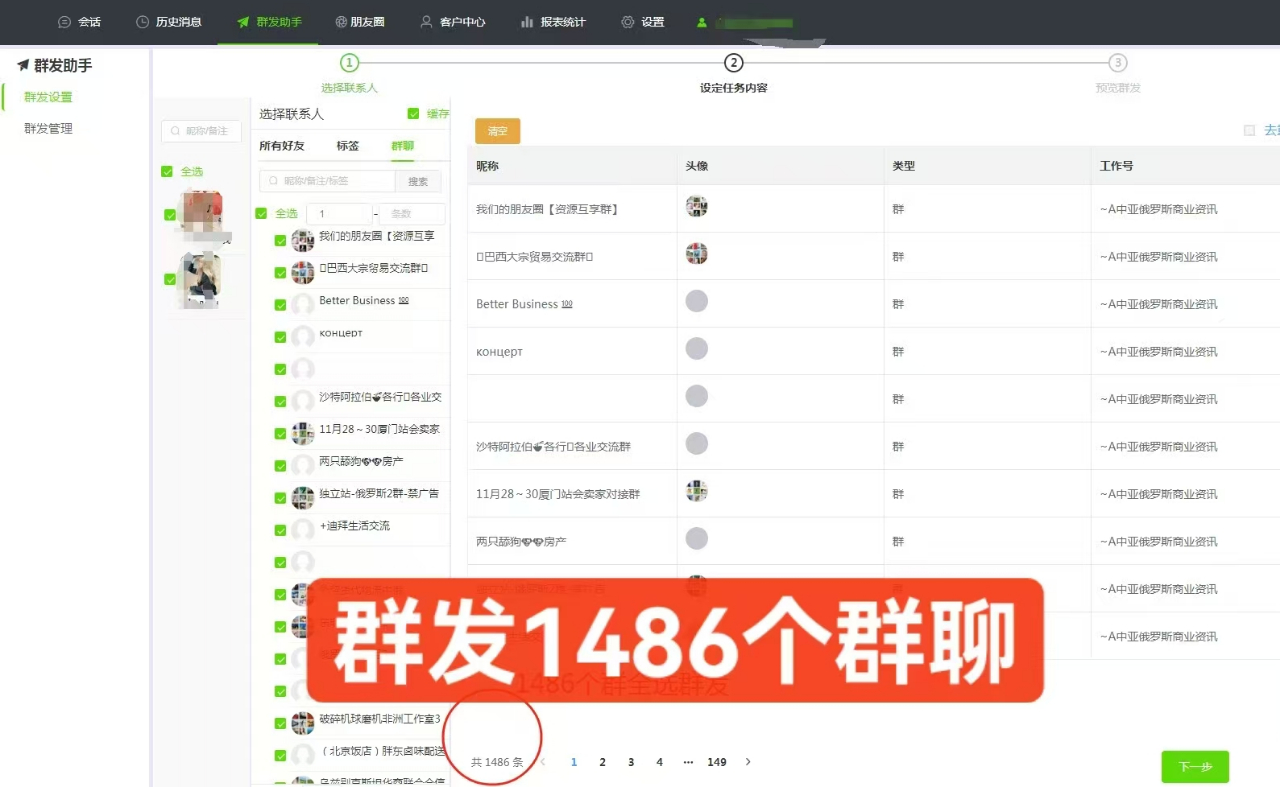
Task: Click the range start field showing 1
Action: click(339, 214)
